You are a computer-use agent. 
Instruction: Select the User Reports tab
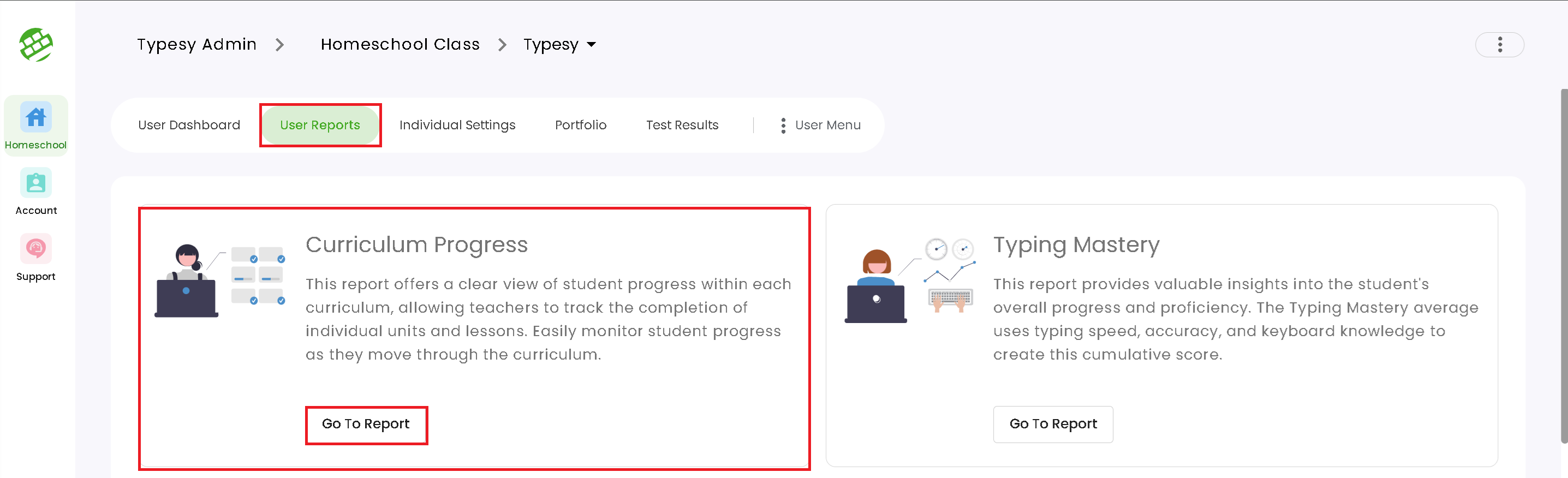click(x=320, y=126)
